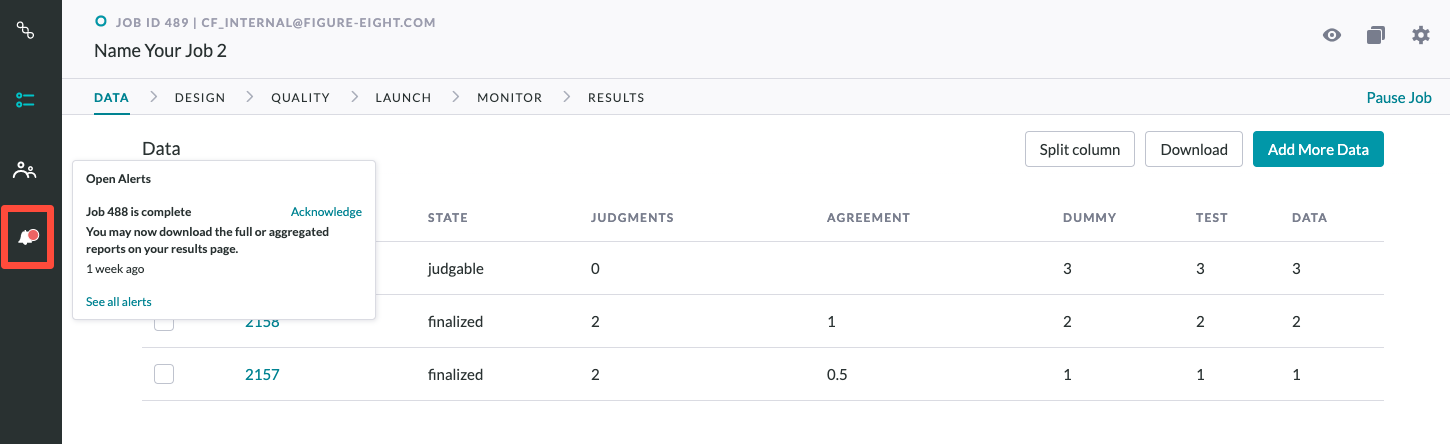The image size is (1450, 444).
Task: Open the See all alerts link
Action: tap(119, 301)
